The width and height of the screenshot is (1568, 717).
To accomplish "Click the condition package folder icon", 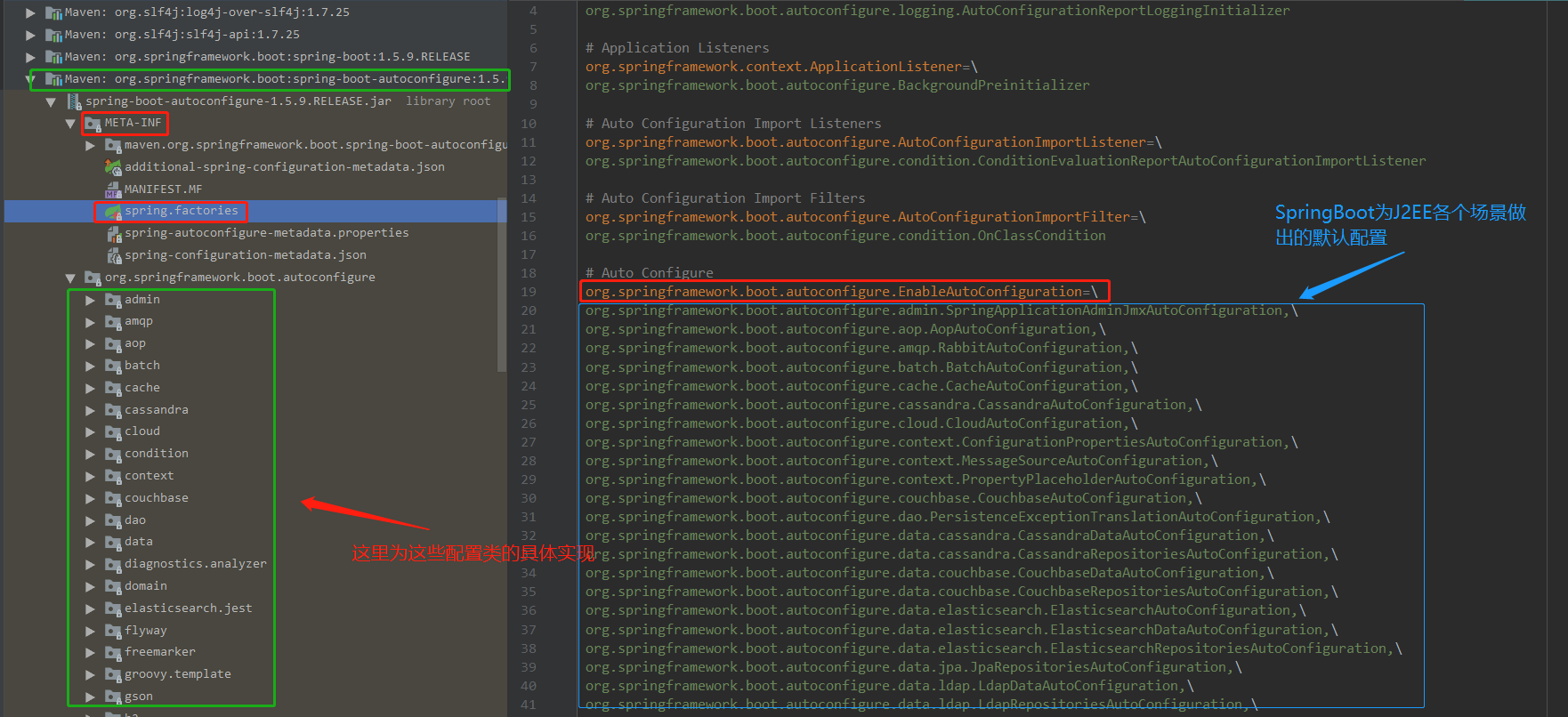I will click(113, 454).
